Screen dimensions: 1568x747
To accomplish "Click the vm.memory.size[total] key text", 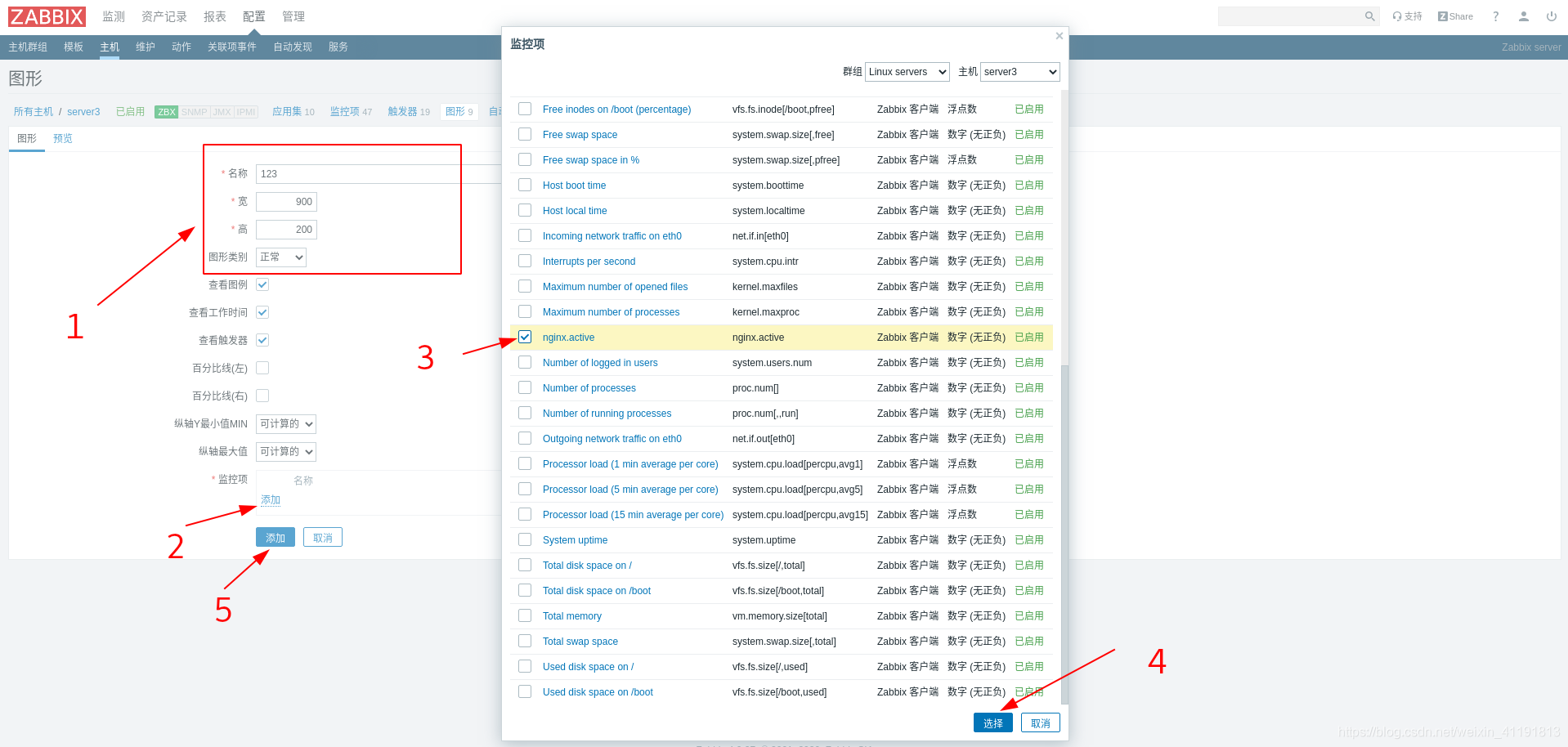I will pos(780,616).
